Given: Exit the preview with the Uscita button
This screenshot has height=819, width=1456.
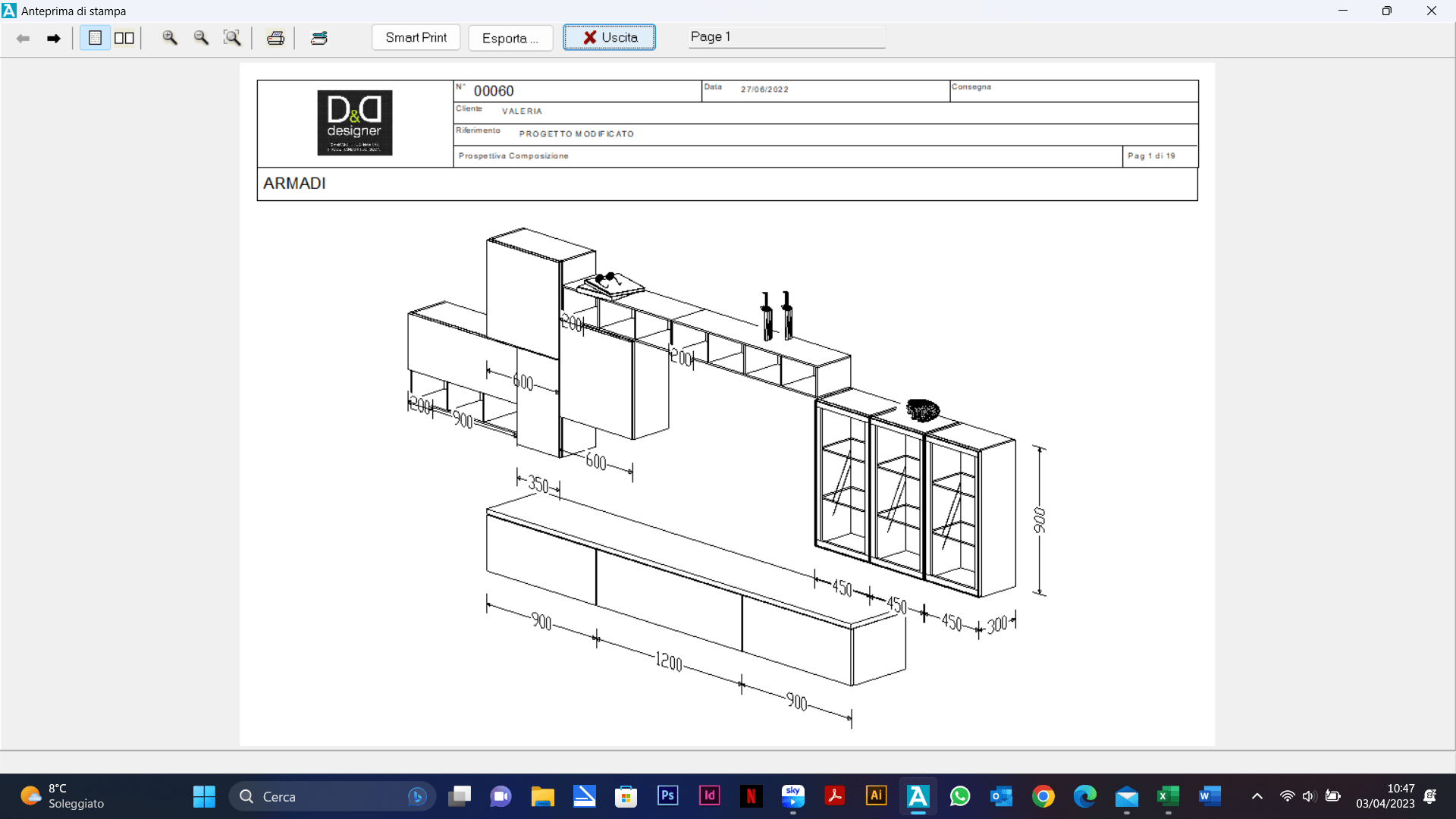Looking at the screenshot, I should coord(610,37).
